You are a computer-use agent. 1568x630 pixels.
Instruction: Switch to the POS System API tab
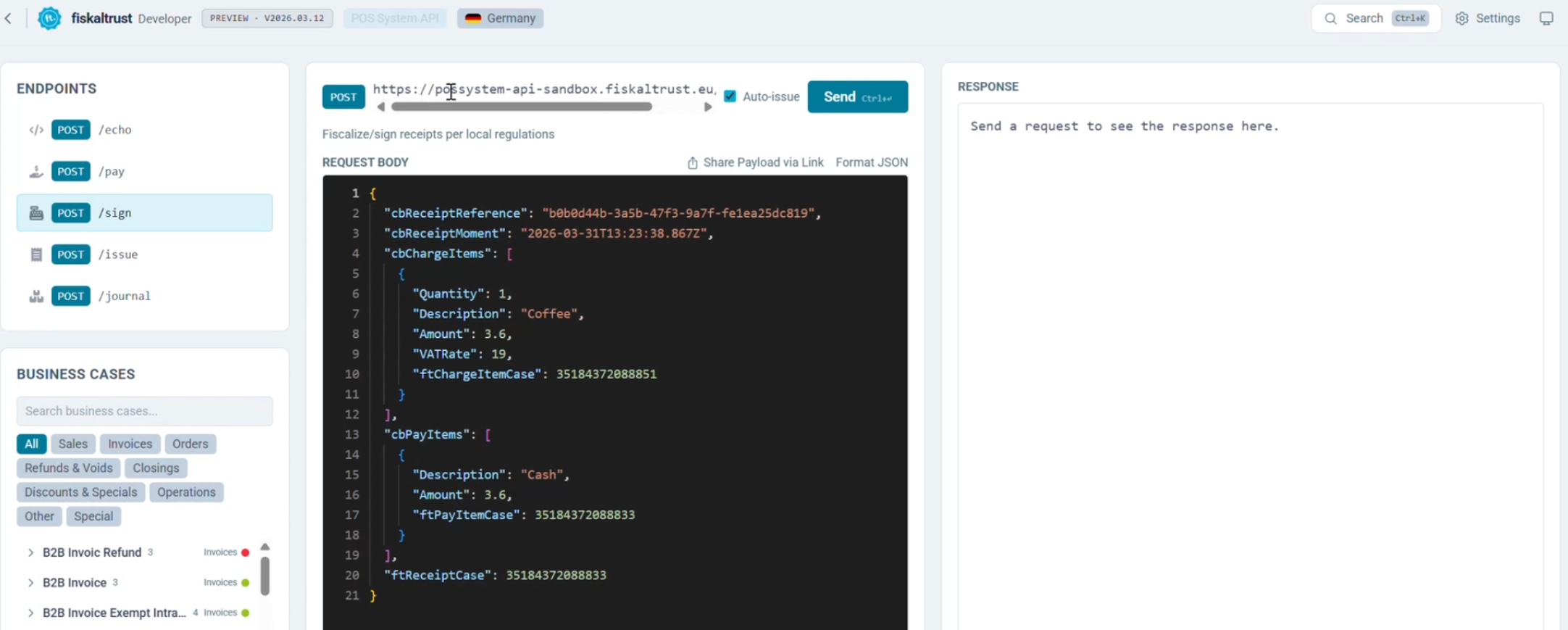point(395,18)
